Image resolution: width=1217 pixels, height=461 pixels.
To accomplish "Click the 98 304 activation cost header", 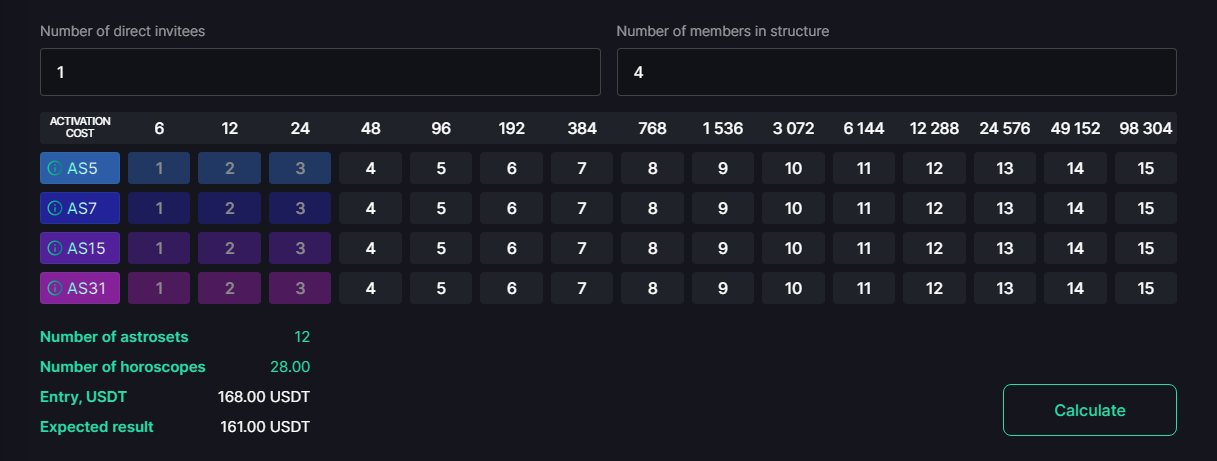I will [1145, 128].
